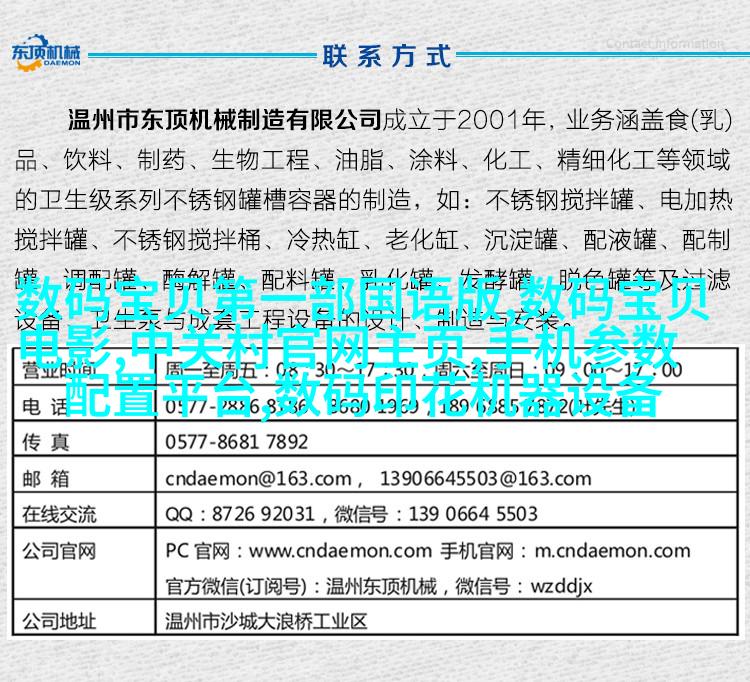Click the 公司官网 row label
The width and height of the screenshot is (750, 682).
(x=59, y=551)
